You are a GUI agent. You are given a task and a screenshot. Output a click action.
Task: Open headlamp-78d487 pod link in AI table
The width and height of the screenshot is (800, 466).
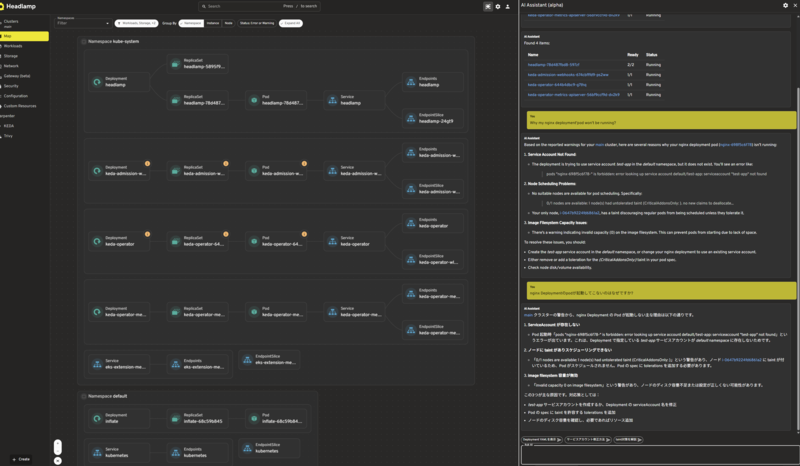[x=553, y=65]
